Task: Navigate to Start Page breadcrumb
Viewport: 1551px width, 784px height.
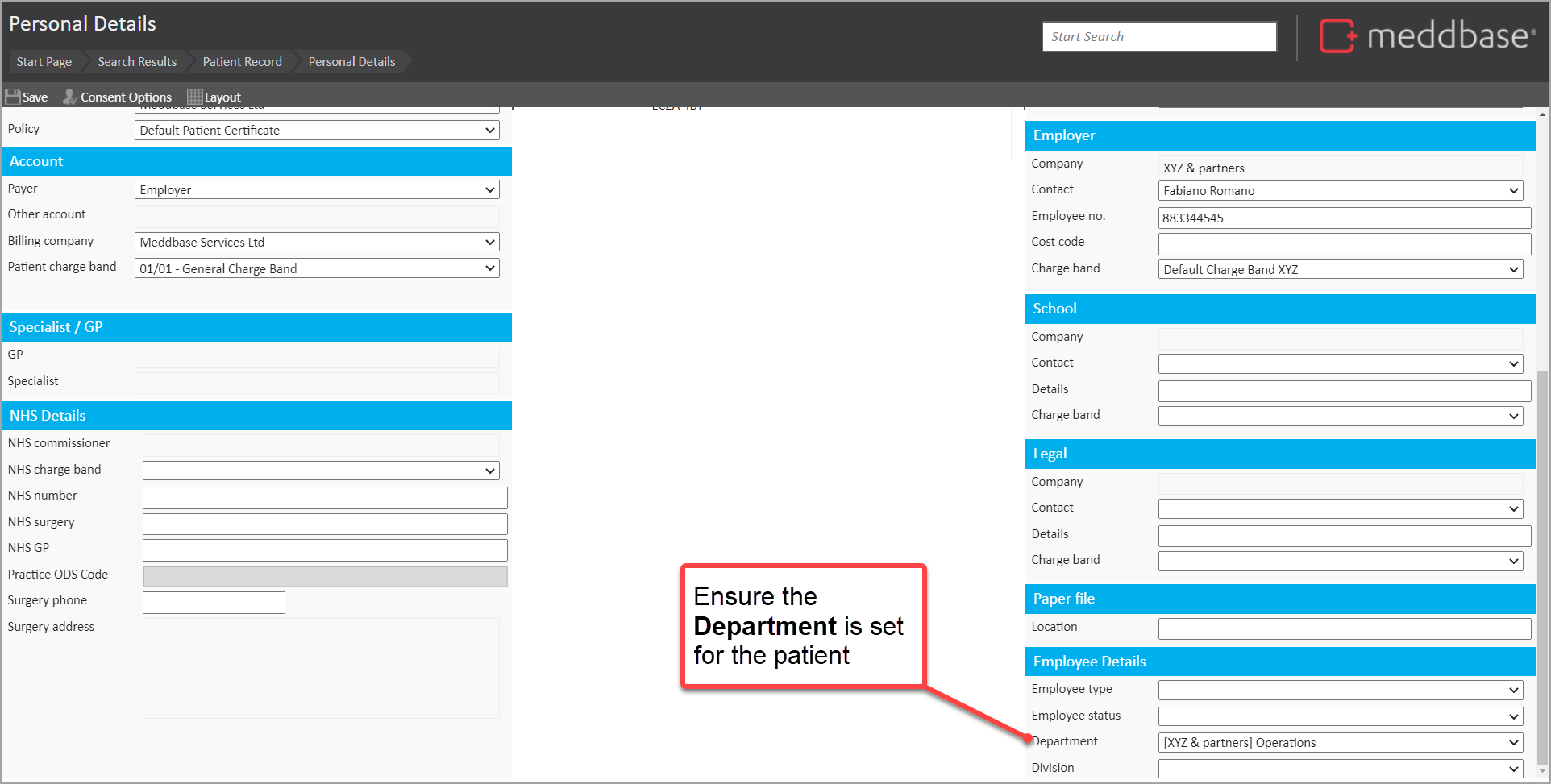Action: click(44, 62)
